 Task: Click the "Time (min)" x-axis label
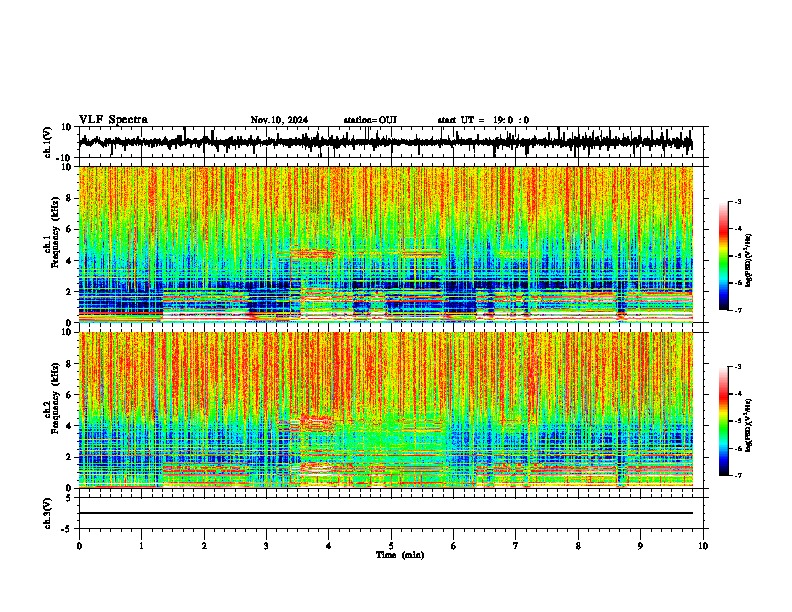400,555
